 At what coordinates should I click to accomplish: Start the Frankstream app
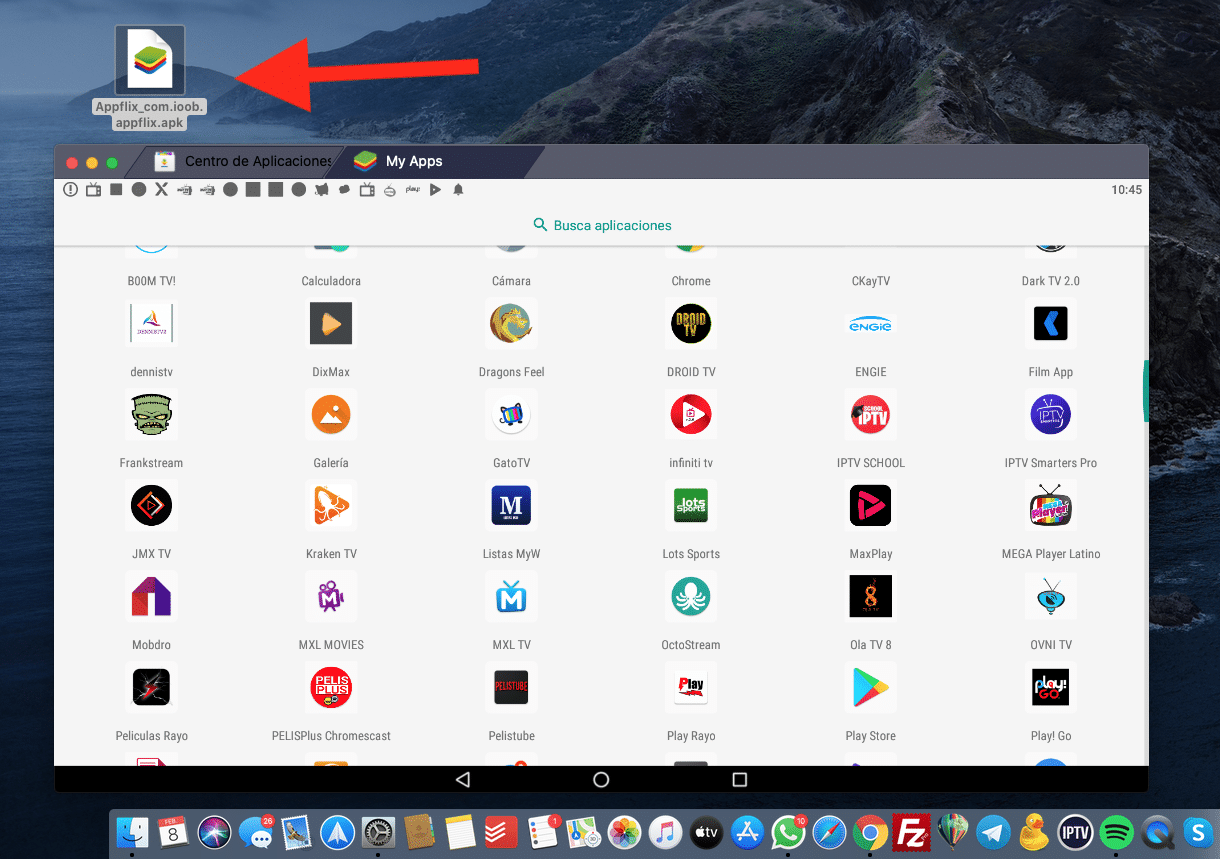pos(151,414)
